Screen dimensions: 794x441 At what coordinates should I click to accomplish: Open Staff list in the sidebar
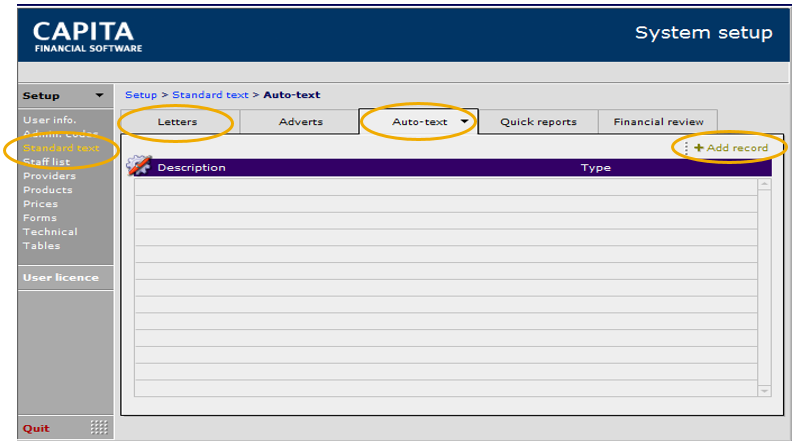[47, 162]
